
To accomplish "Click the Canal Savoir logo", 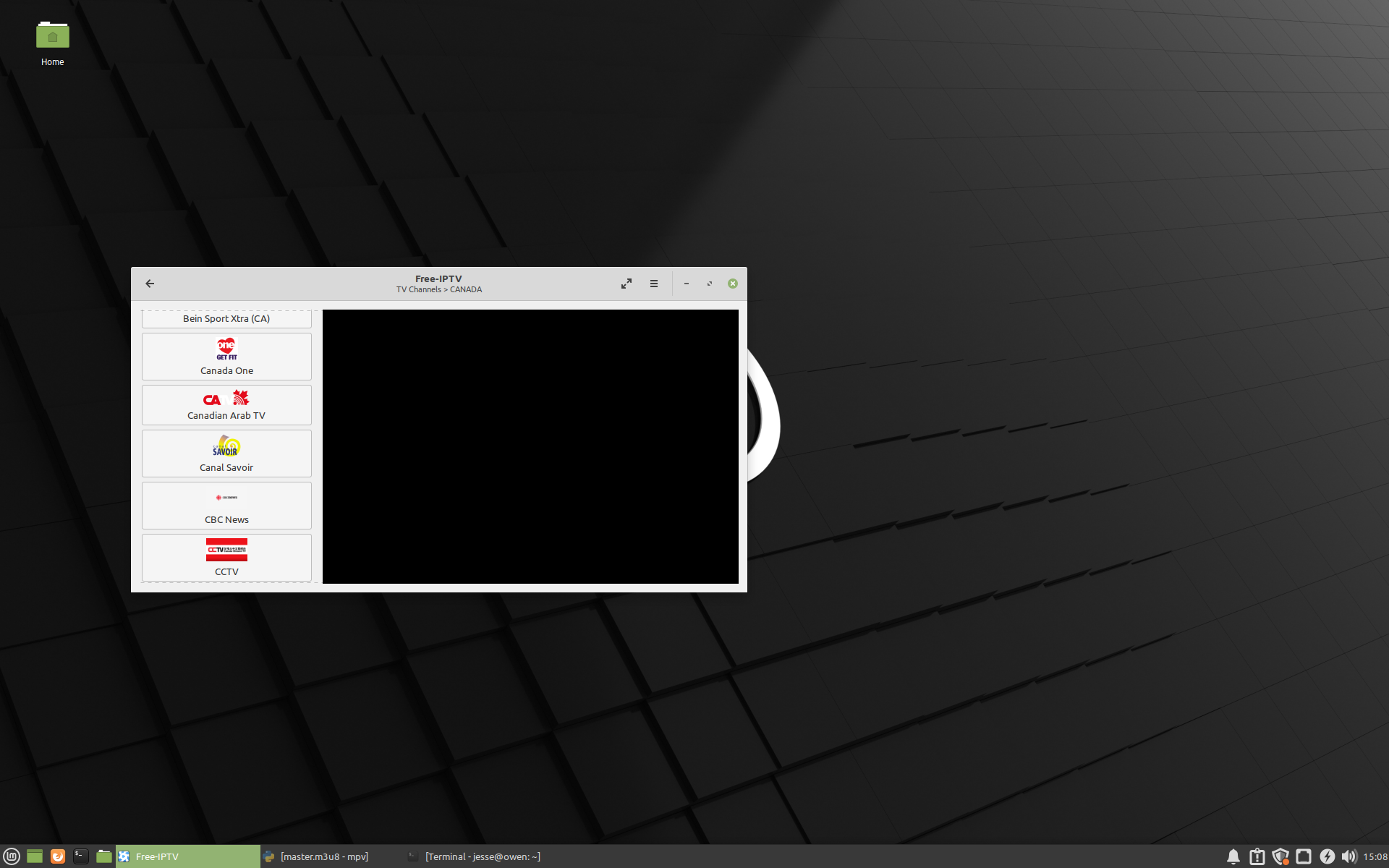I will [x=226, y=446].
